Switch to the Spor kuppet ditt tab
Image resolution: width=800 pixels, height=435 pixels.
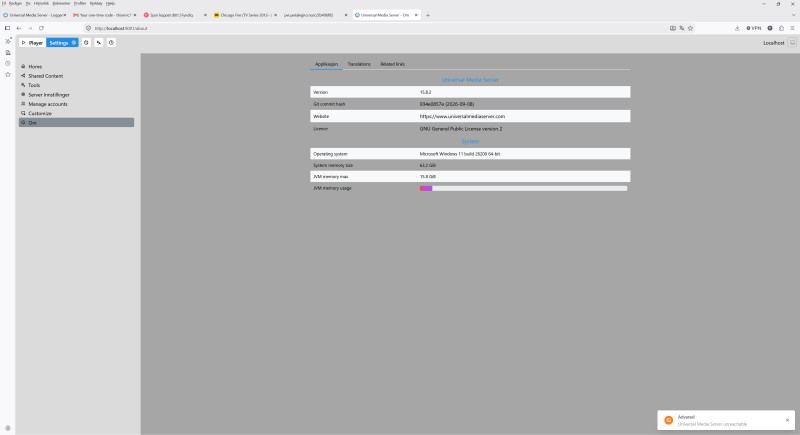[175, 15]
